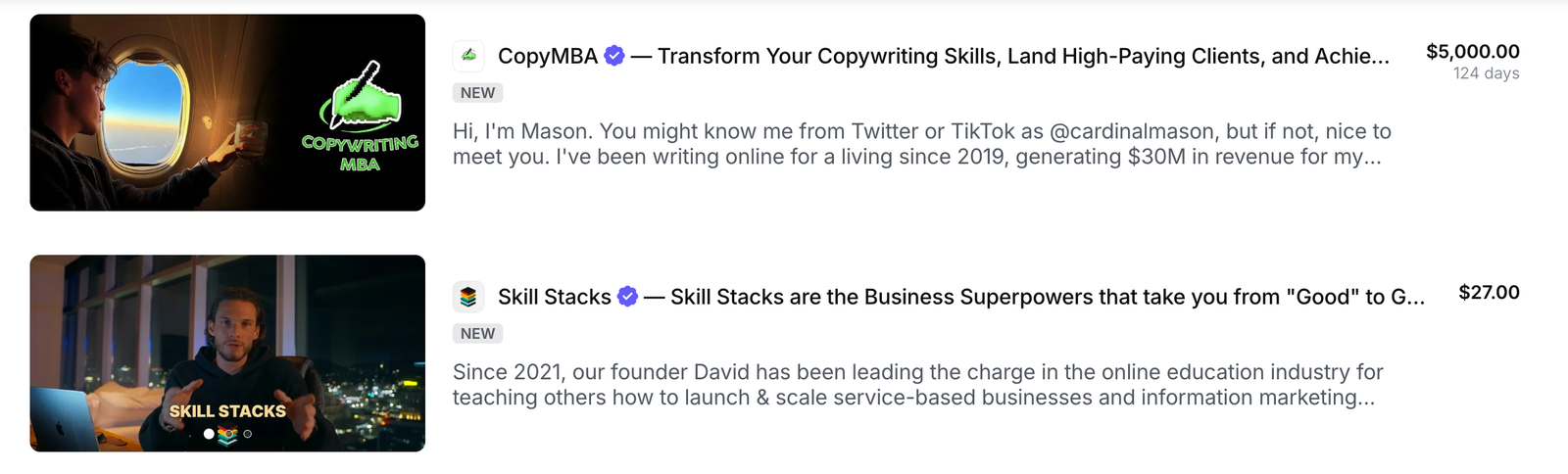
Task: Click the "Hi, I'm Mason" description text
Action: click(x=921, y=144)
